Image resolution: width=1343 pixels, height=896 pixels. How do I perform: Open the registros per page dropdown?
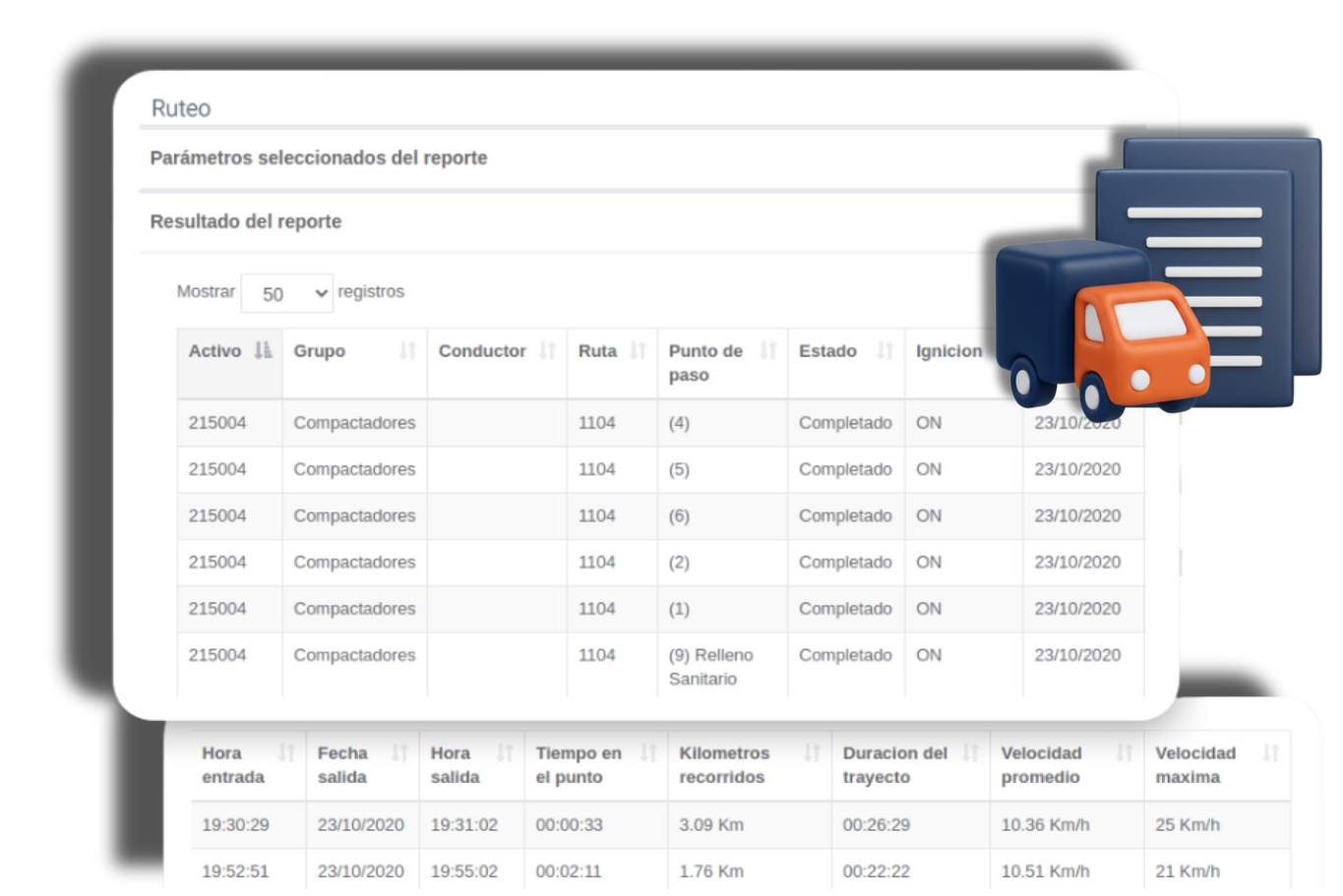coord(287,293)
